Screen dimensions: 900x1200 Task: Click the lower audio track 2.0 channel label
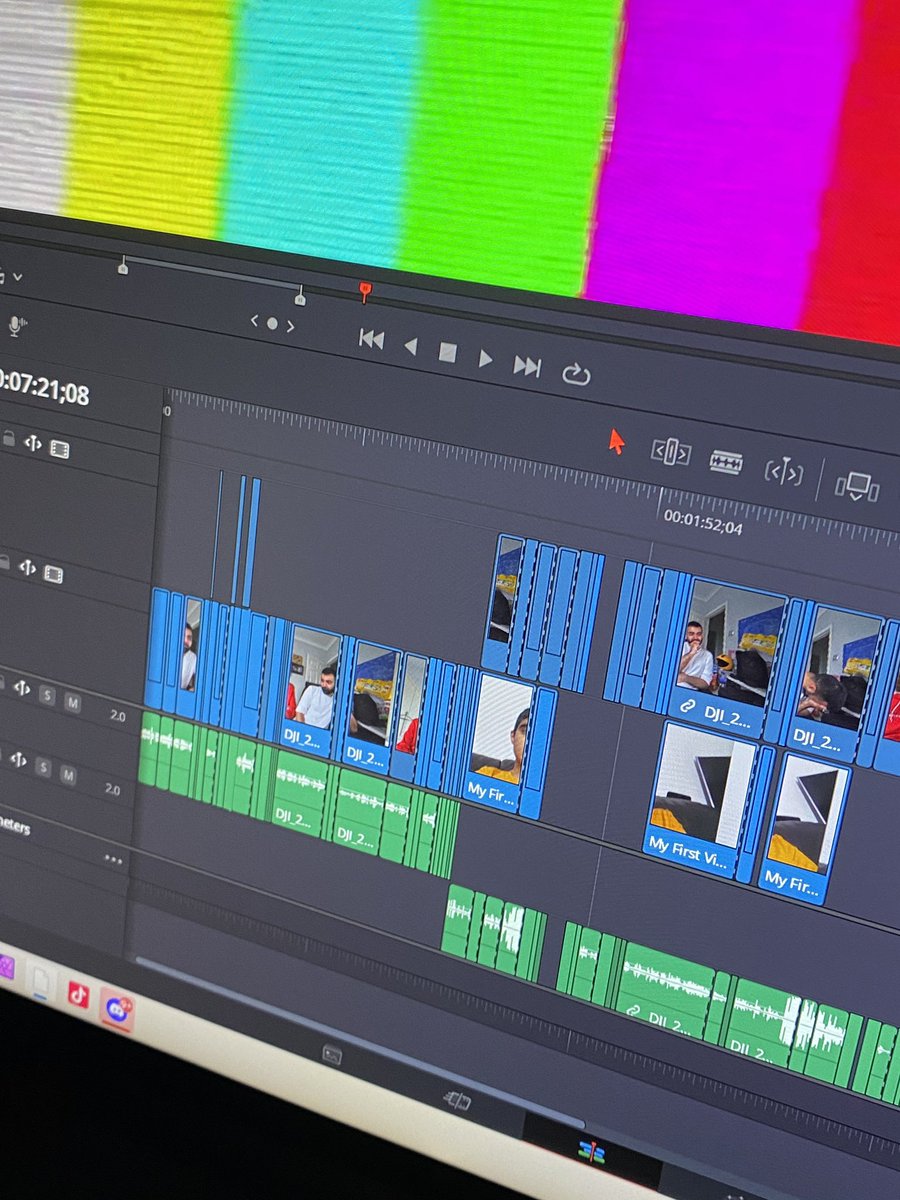(112, 790)
